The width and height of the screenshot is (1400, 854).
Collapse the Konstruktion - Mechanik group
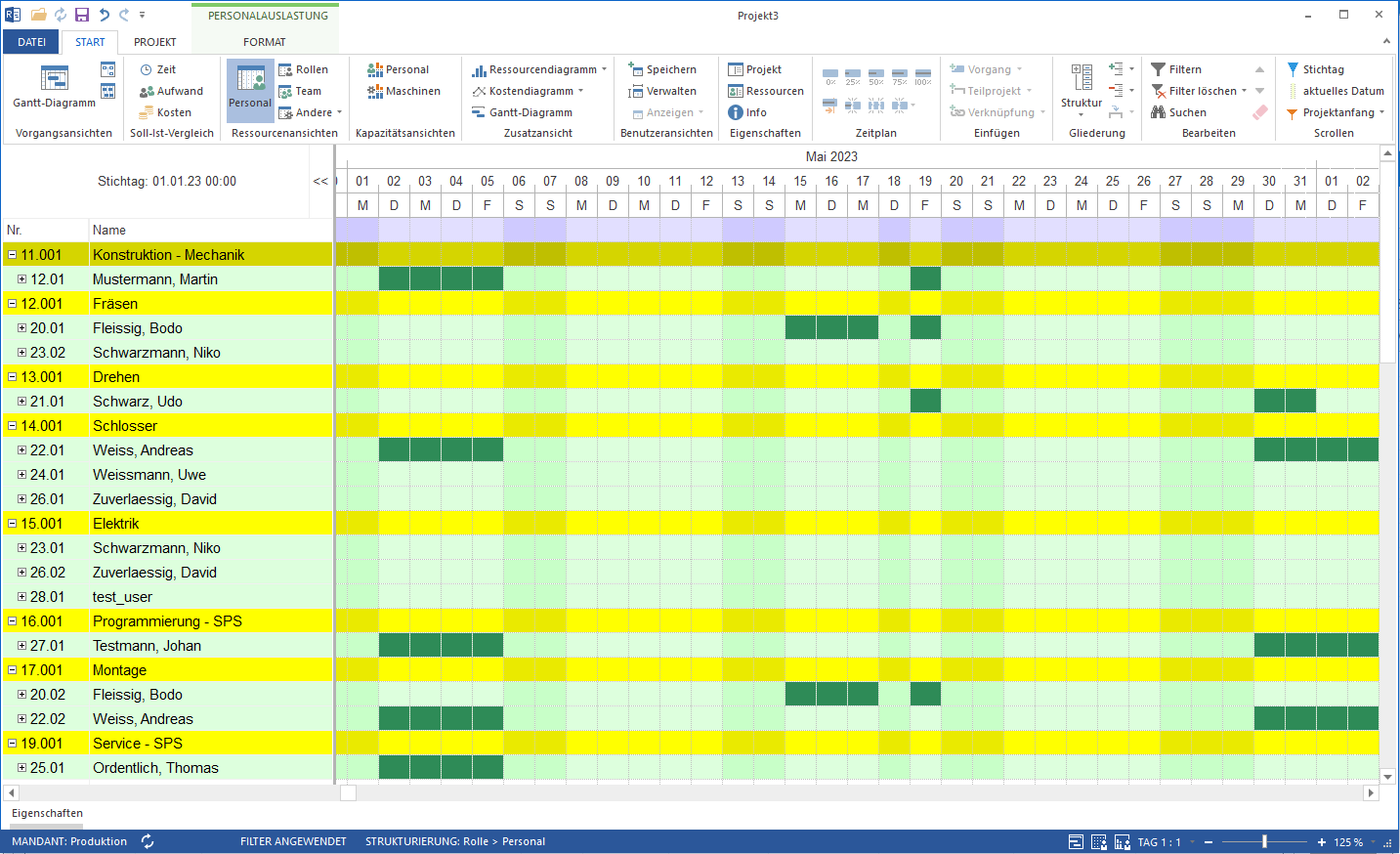[13, 255]
